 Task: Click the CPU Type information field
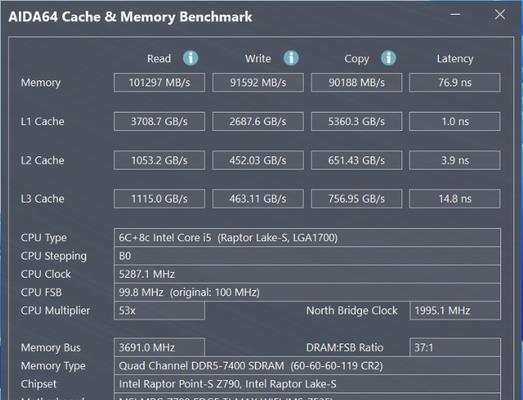(x=307, y=238)
